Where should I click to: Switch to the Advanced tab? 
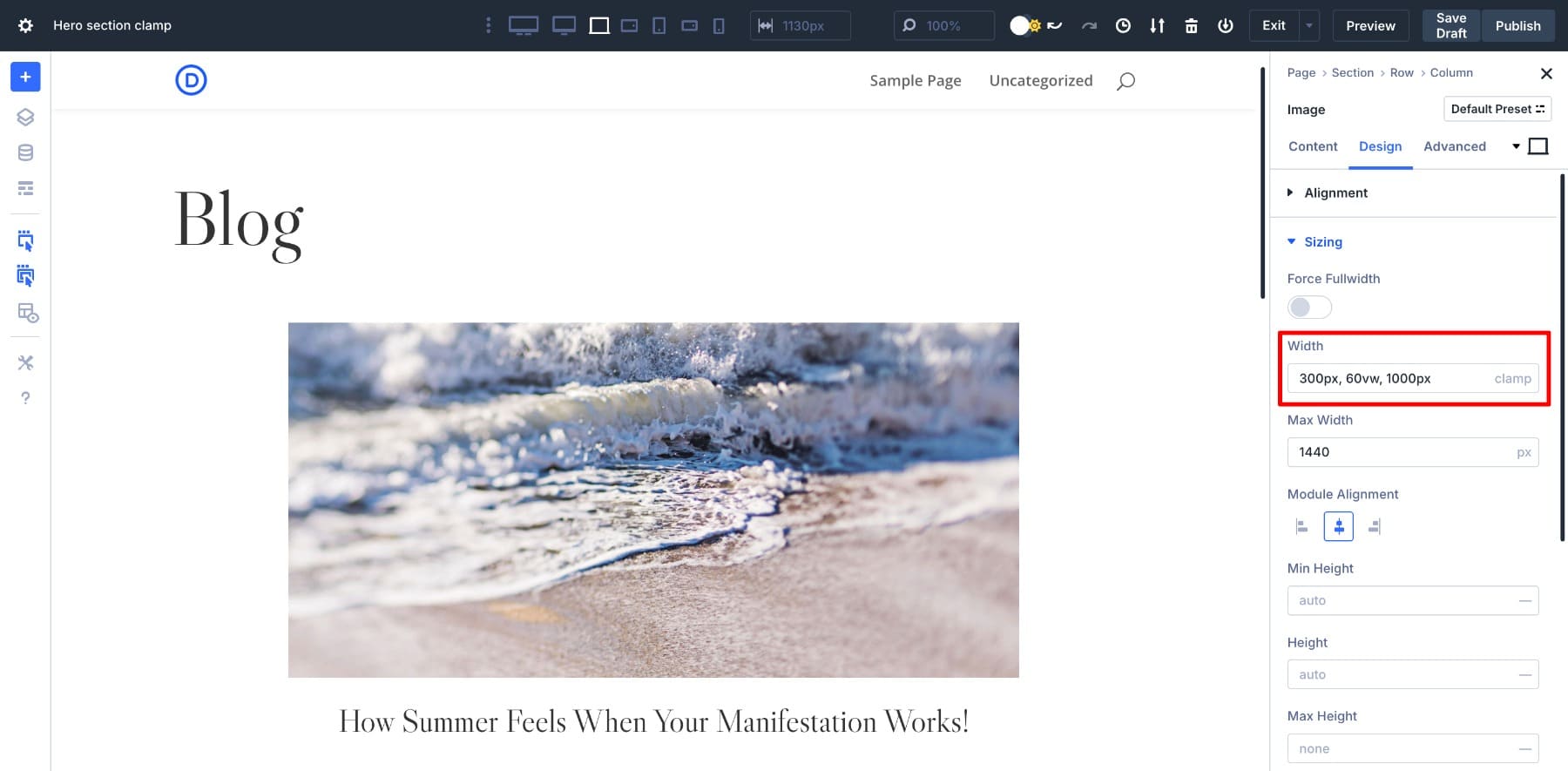pyautogui.click(x=1454, y=146)
